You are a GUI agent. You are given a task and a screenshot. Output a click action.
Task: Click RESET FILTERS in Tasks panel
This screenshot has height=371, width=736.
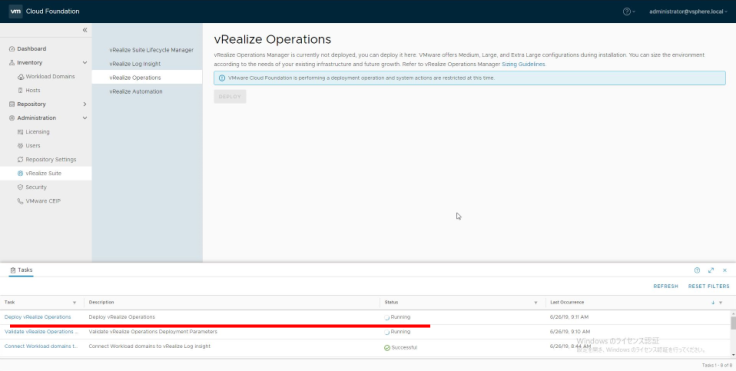pos(709,286)
